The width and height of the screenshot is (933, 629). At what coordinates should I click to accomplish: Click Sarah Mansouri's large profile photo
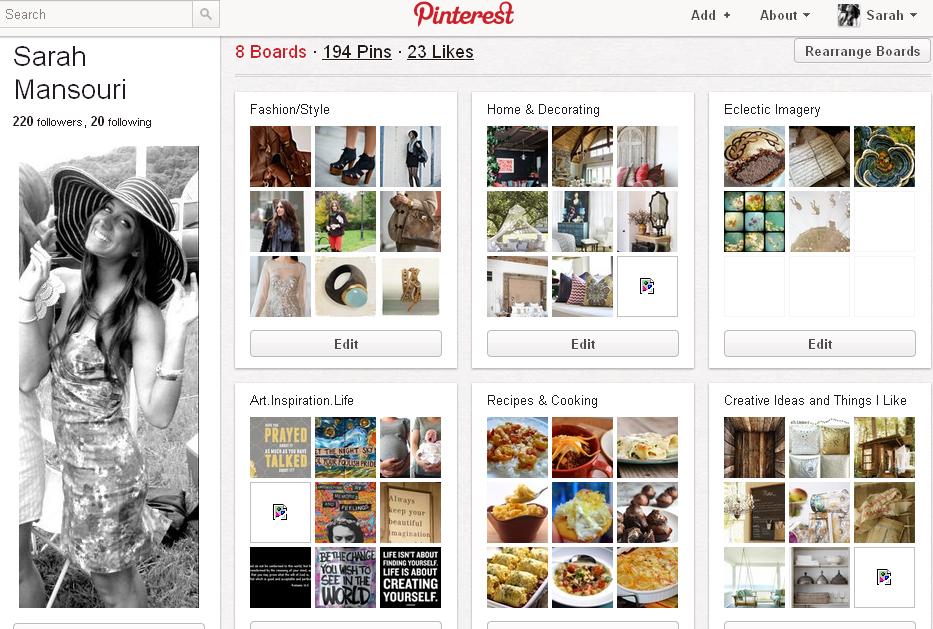[109, 377]
